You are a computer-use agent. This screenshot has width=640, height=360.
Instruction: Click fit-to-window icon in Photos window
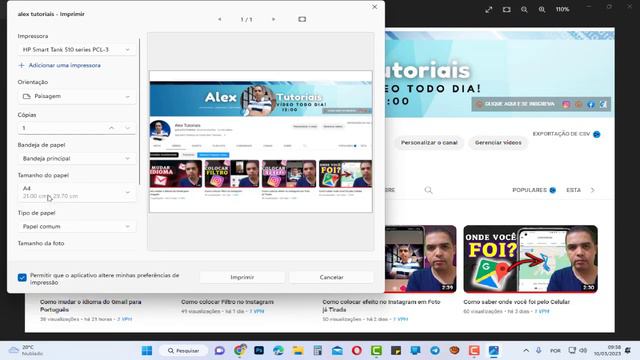(x=507, y=9)
